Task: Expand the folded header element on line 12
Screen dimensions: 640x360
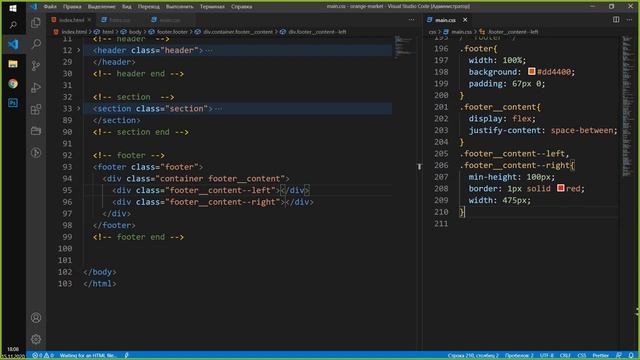Action: click(x=79, y=50)
